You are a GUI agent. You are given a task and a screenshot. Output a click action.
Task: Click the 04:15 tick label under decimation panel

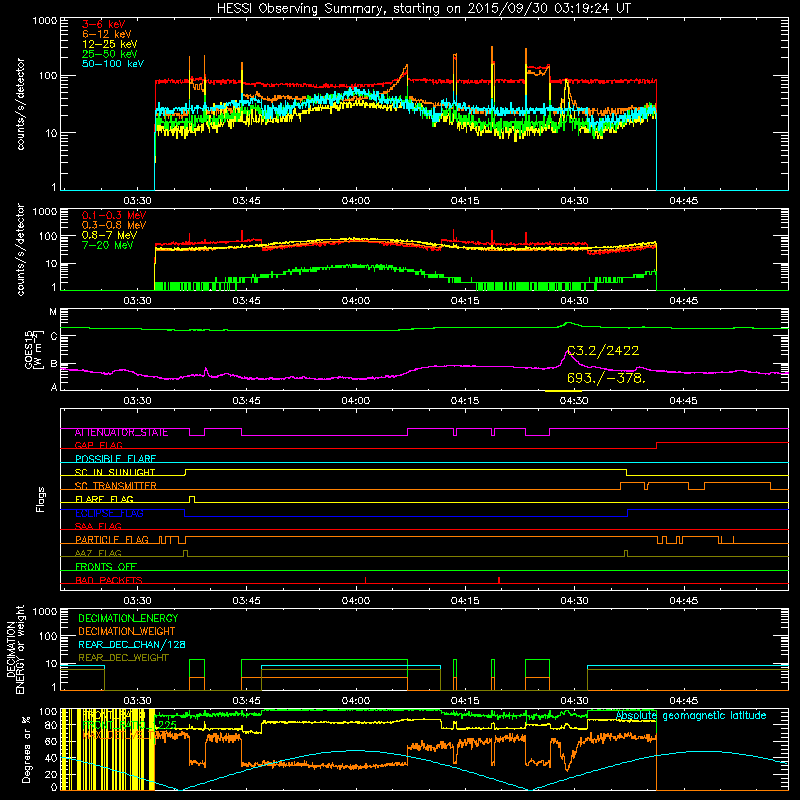[x=465, y=701]
